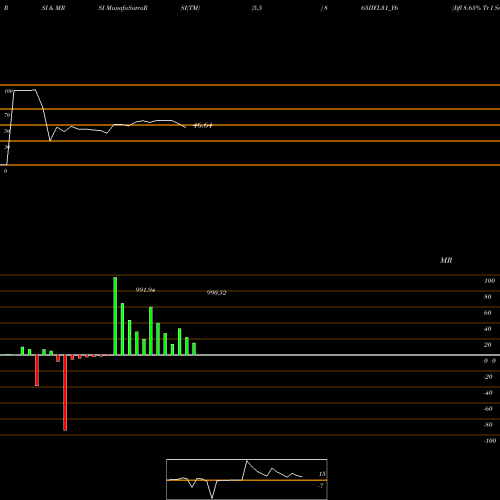This screenshot has height=500, width=500.
Task: Click the MR panel title
Action: (446, 260)
